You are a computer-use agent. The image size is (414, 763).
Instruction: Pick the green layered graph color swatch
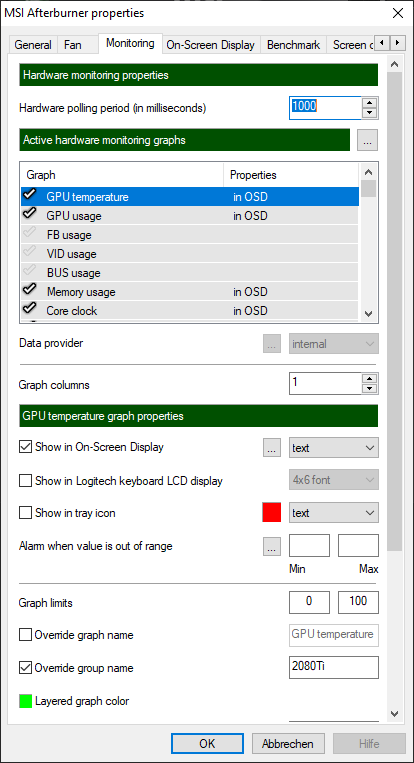[x=25, y=701]
